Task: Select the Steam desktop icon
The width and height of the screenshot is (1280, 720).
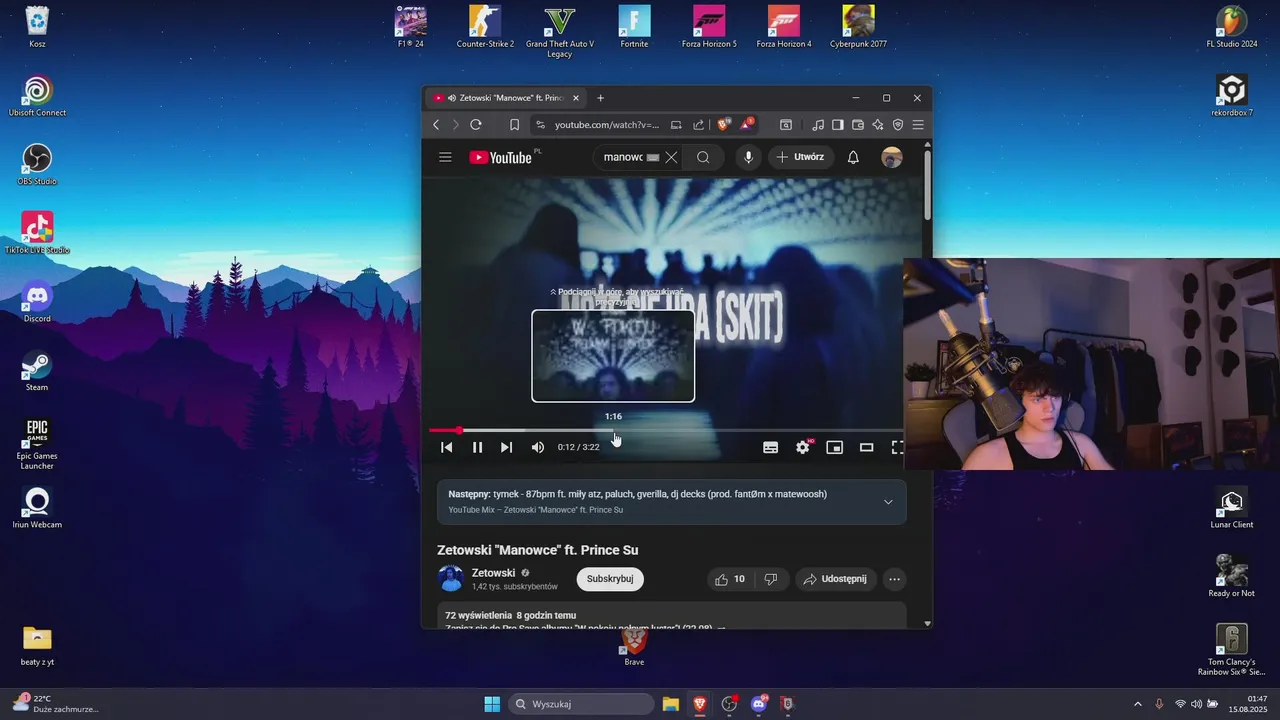Action: coord(37,370)
